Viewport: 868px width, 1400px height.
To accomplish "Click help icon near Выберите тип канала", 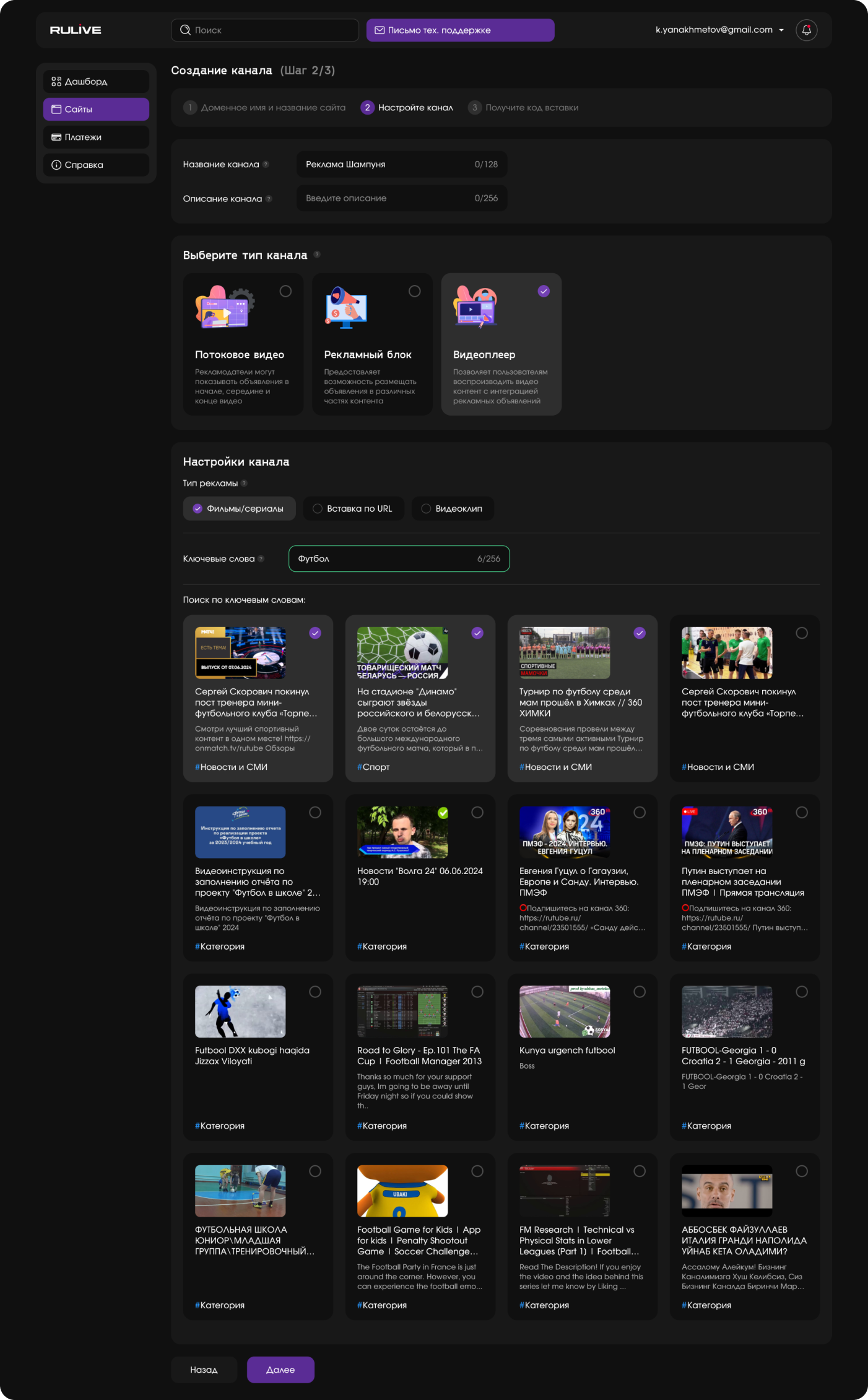I will (317, 255).
